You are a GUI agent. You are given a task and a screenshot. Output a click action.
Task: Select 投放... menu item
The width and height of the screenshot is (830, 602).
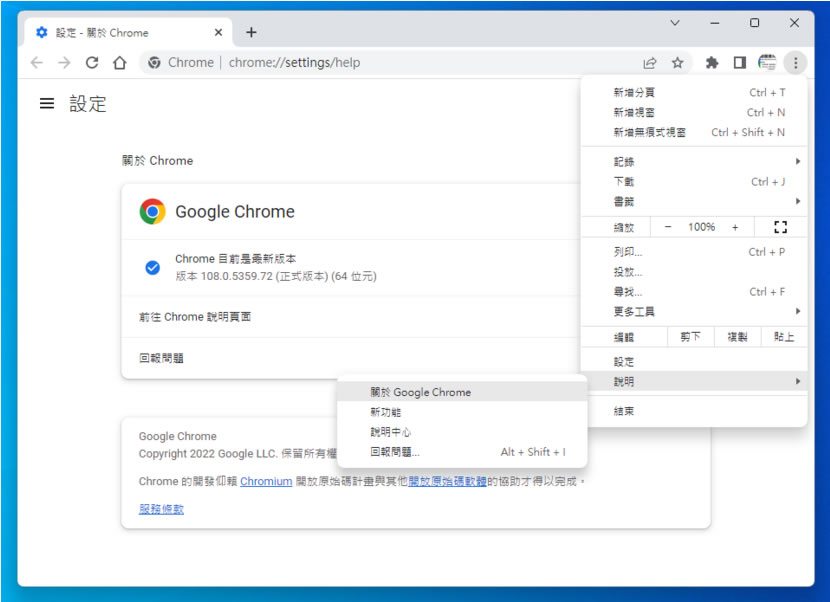coord(694,272)
